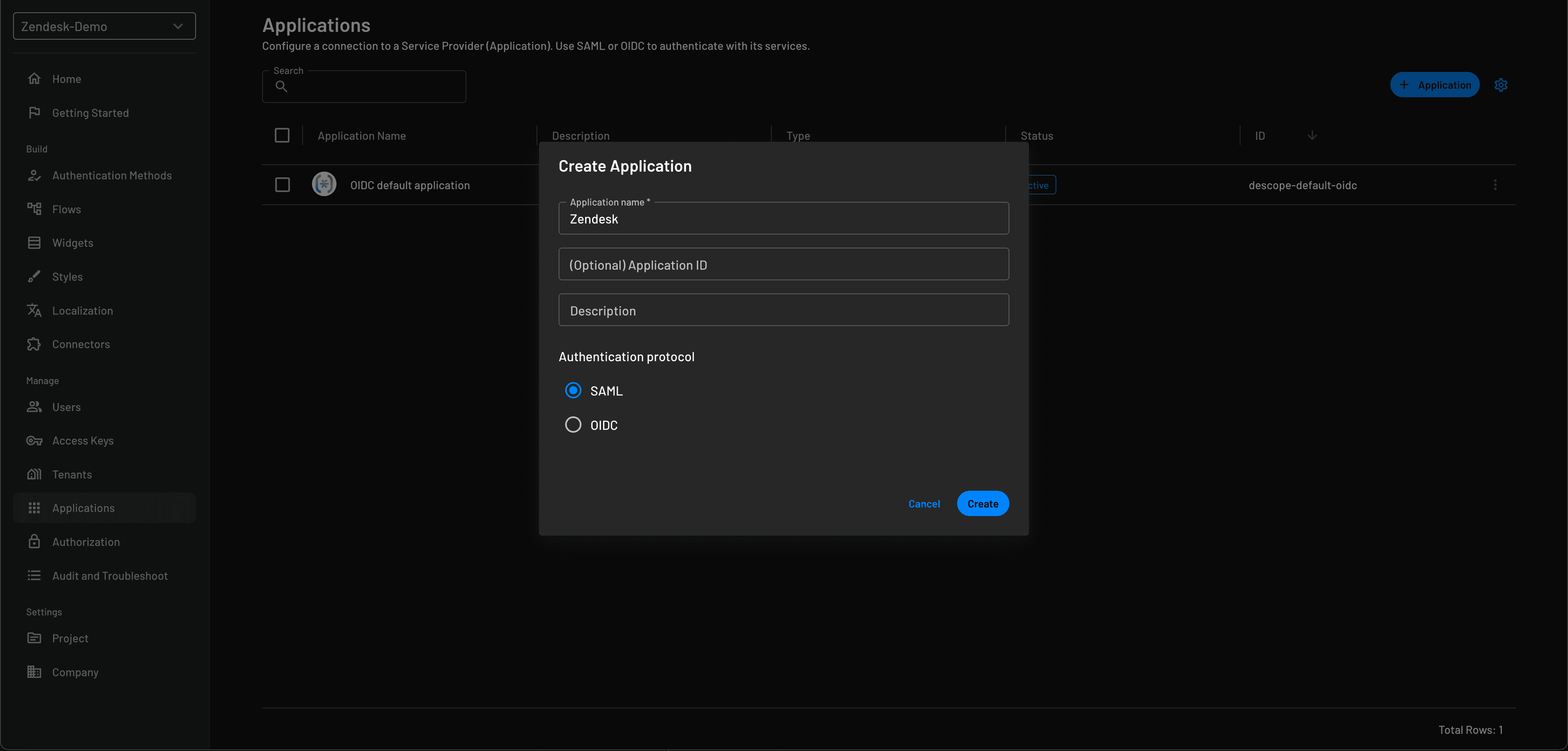Select the SAML radio button

(x=573, y=391)
